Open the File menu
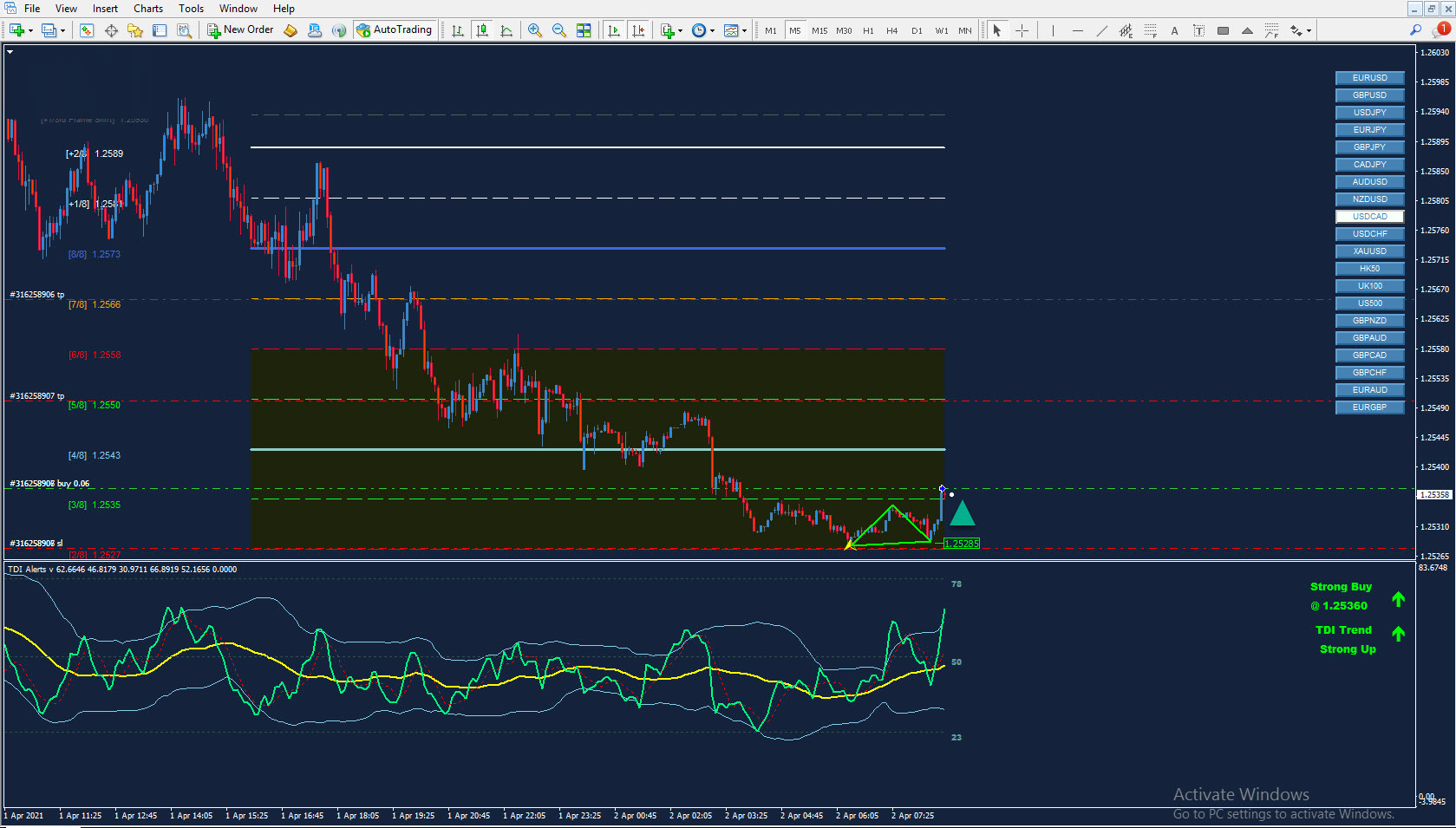This screenshot has height=828, width=1456. tap(32, 9)
